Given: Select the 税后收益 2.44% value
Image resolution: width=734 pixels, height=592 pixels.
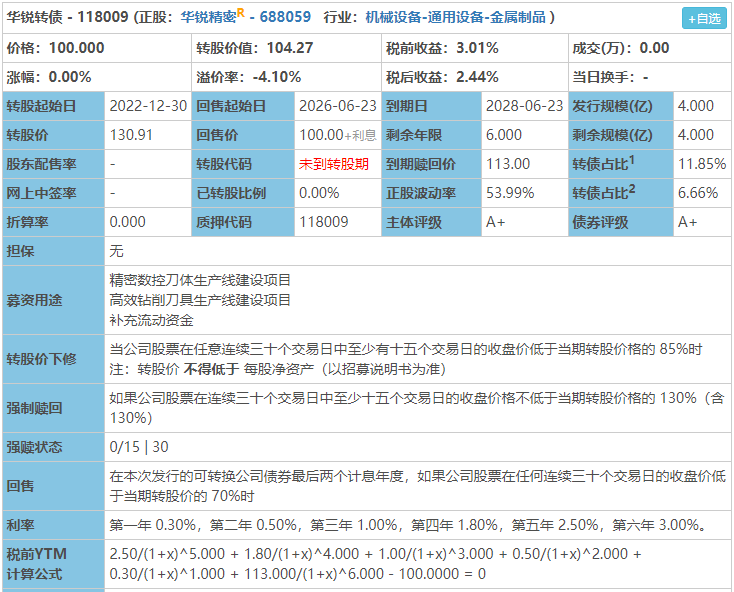Looking at the screenshot, I should pyautogui.click(x=477, y=77).
